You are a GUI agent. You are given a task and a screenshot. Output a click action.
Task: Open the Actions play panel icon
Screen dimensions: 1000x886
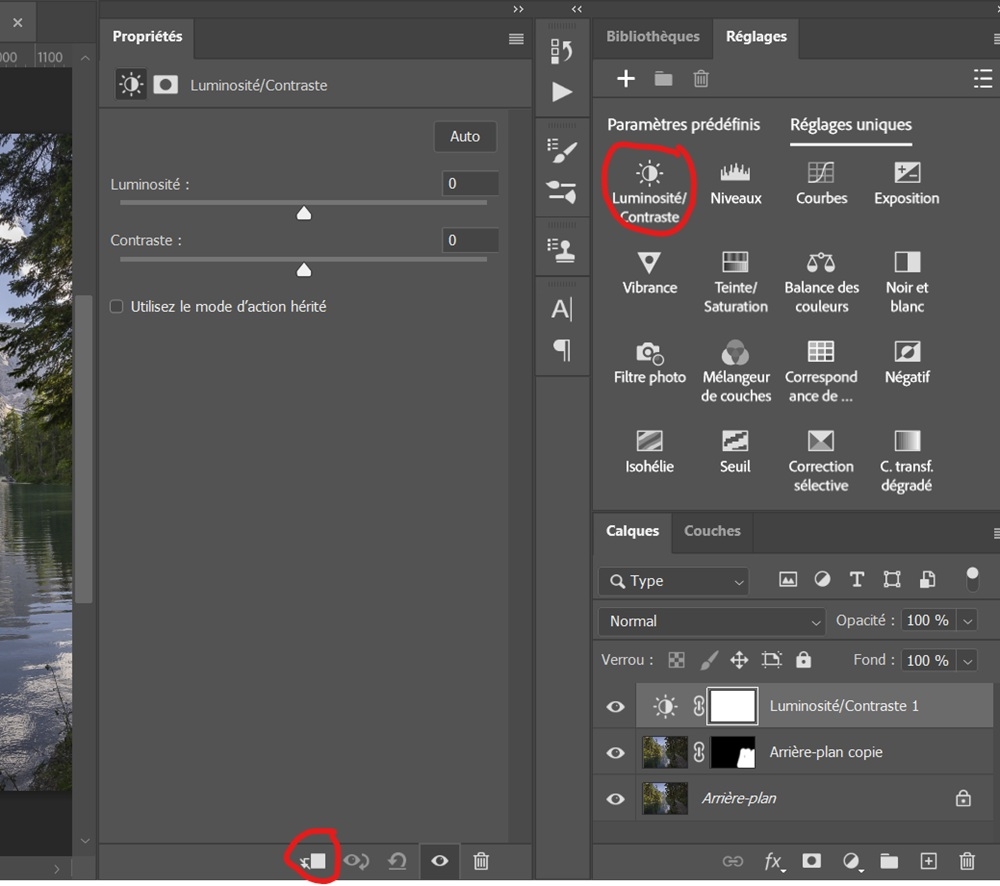pyautogui.click(x=562, y=92)
